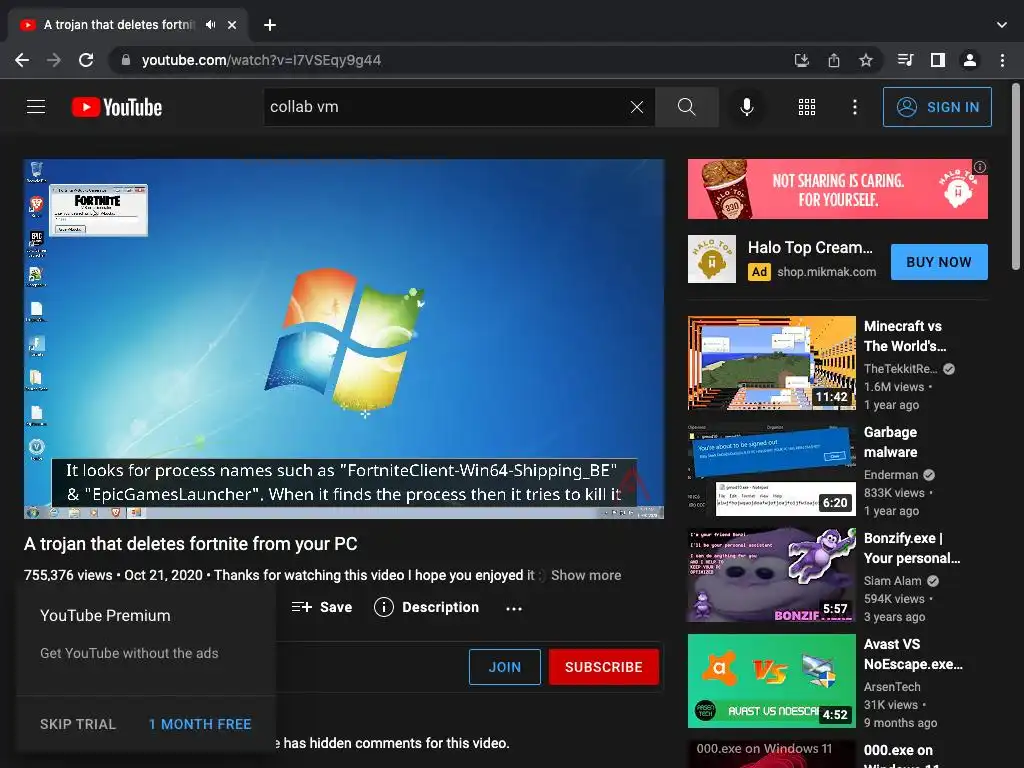Open the Garbage malware video thumbnail
Screen dimensions: 1024x768
(x=771, y=470)
